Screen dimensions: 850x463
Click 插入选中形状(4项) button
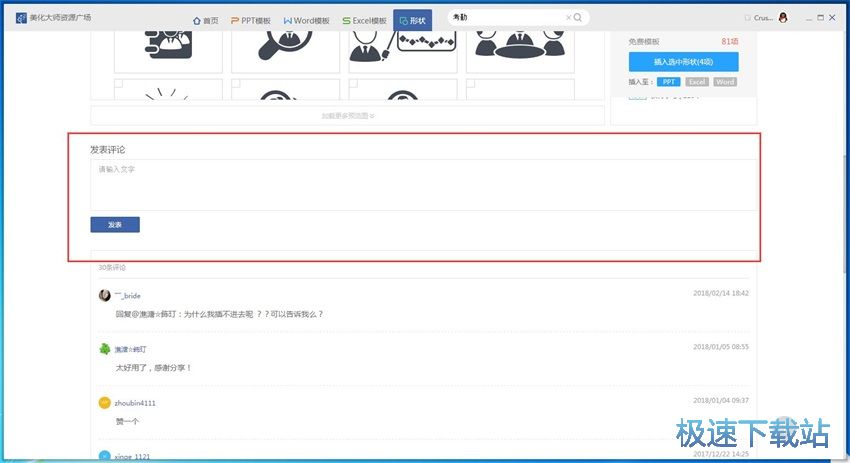click(683, 62)
